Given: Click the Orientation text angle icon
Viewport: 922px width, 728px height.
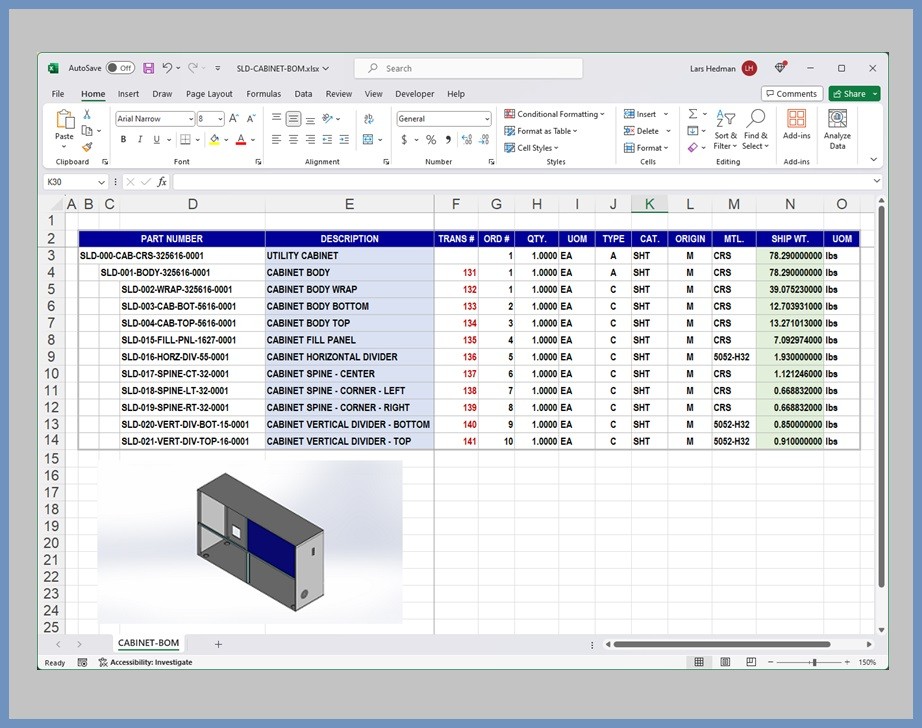Looking at the screenshot, I should click(328, 119).
